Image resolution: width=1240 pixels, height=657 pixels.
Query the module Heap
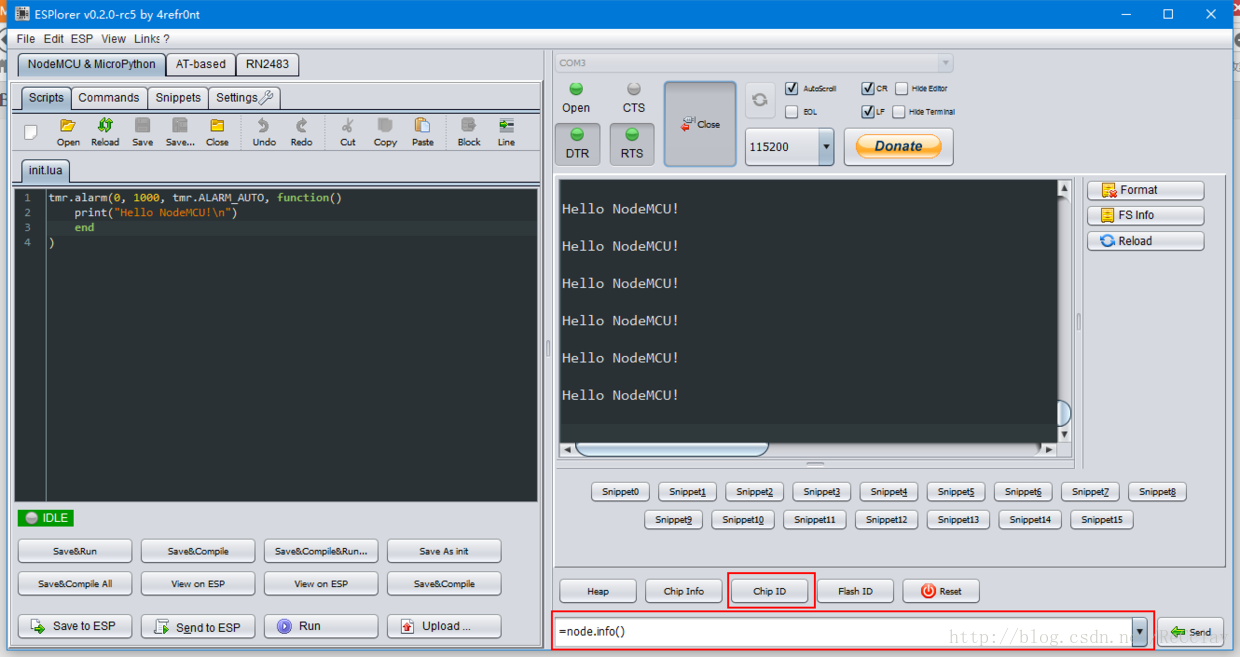[598, 591]
